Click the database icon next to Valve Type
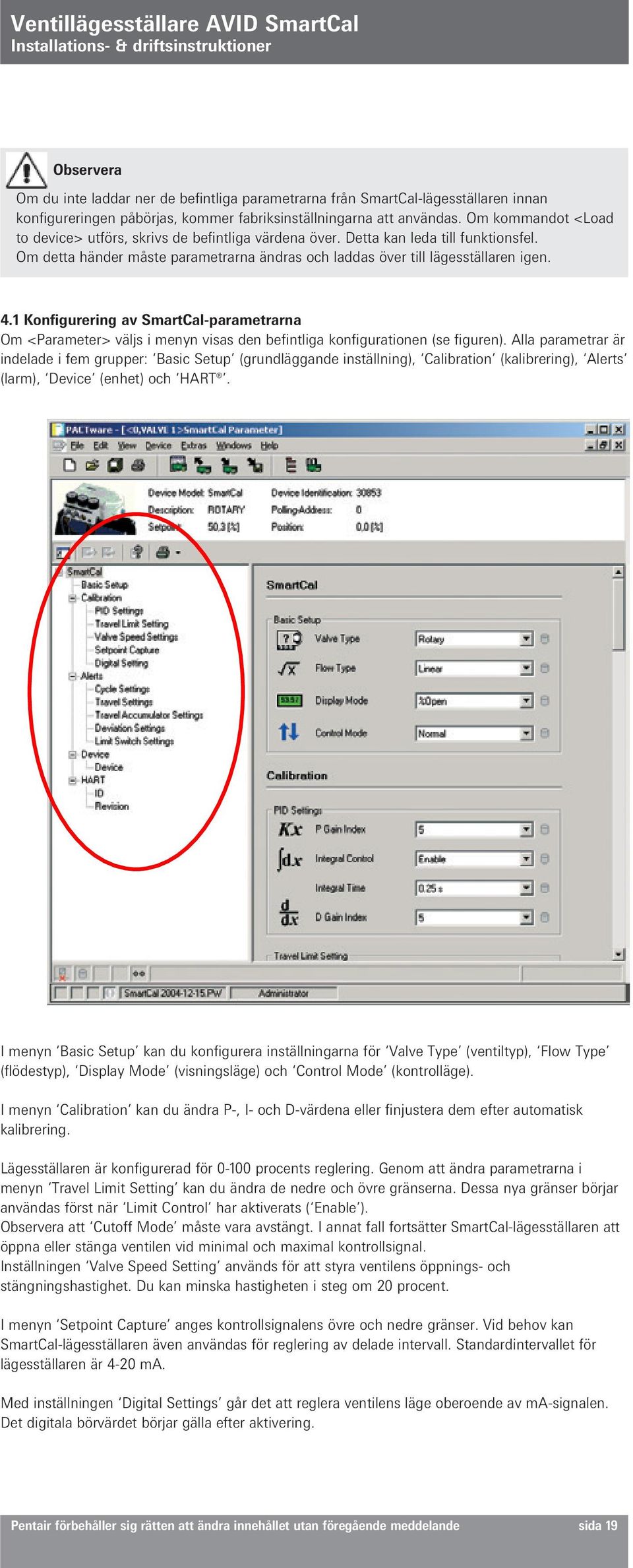Screen dimensions: 633x1568 coord(545,639)
